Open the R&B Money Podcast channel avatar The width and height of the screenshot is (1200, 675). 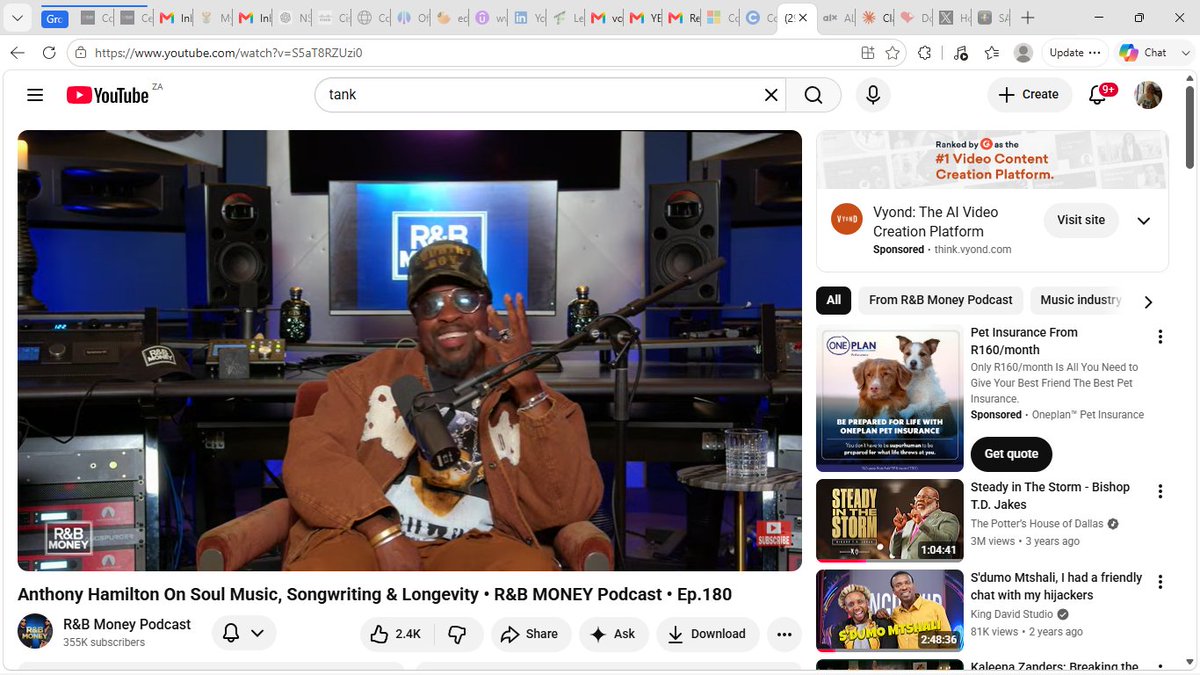(x=35, y=632)
